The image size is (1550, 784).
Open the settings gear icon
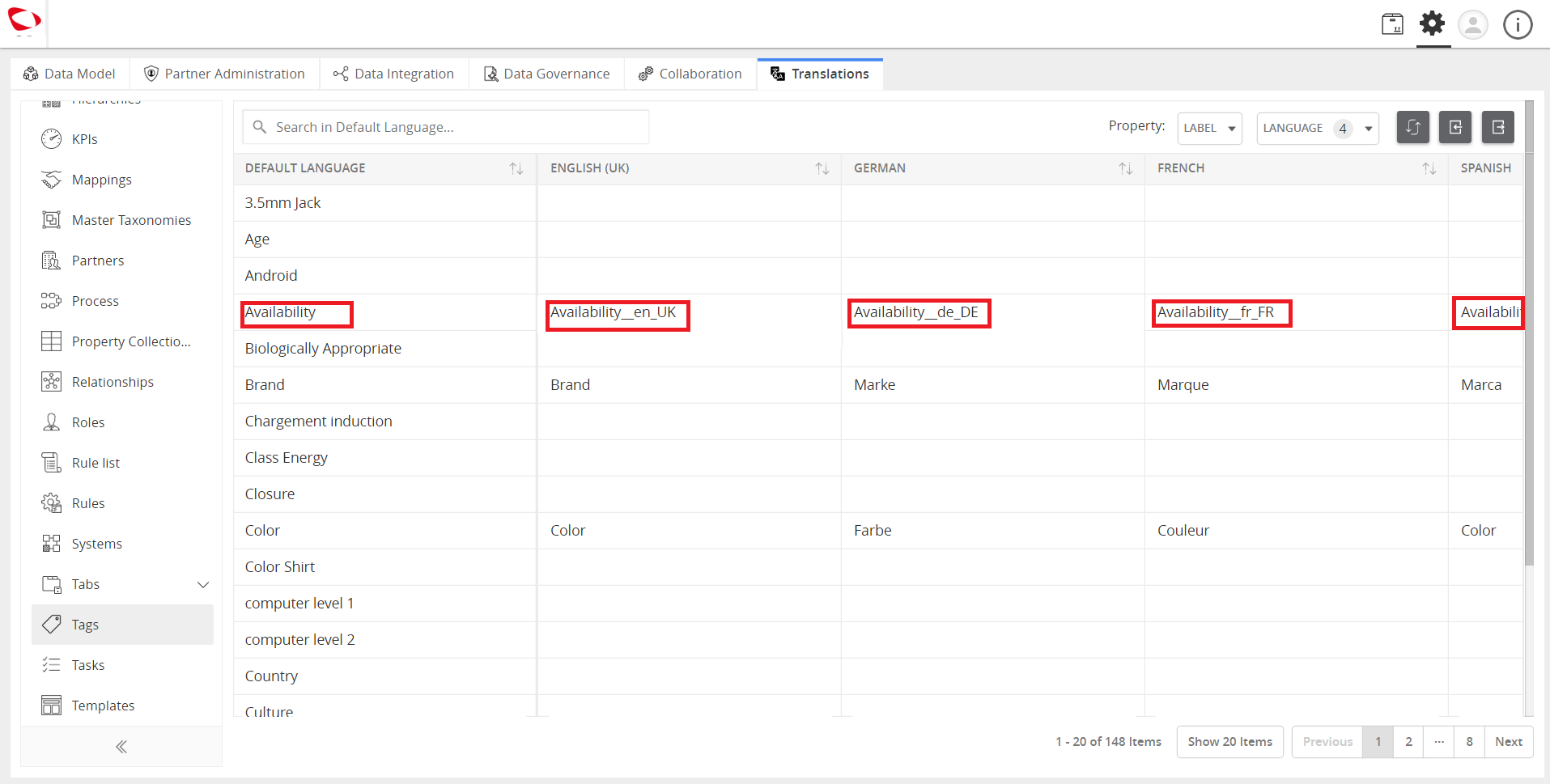pyautogui.click(x=1433, y=23)
